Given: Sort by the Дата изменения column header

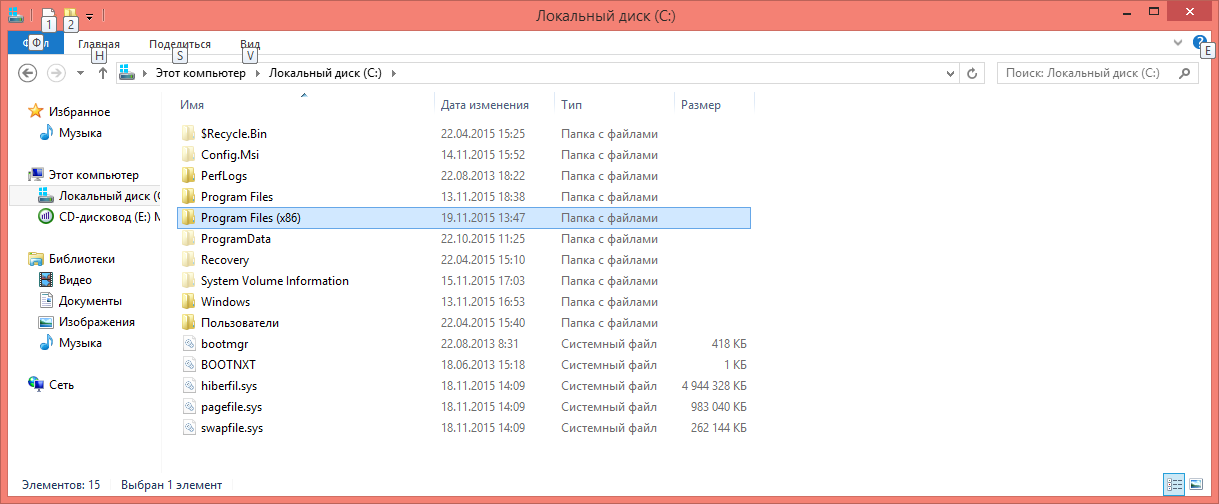Looking at the screenshot, I should pyautogui.click(x=485, y=105).
